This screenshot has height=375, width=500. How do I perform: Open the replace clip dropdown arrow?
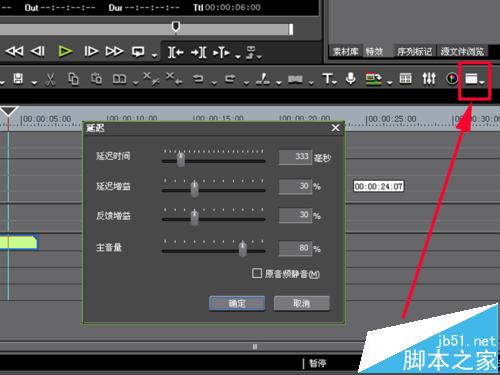[x=135, y=82]
